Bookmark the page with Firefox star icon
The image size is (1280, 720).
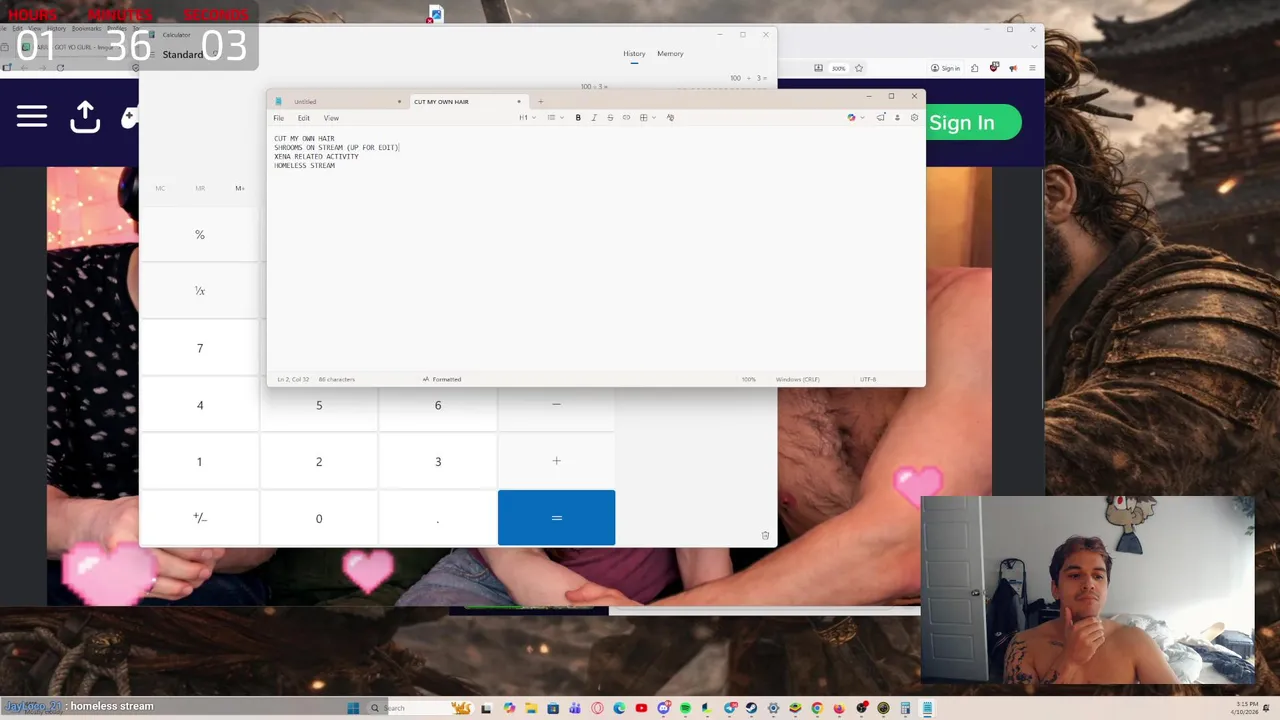tap(858, 68)
